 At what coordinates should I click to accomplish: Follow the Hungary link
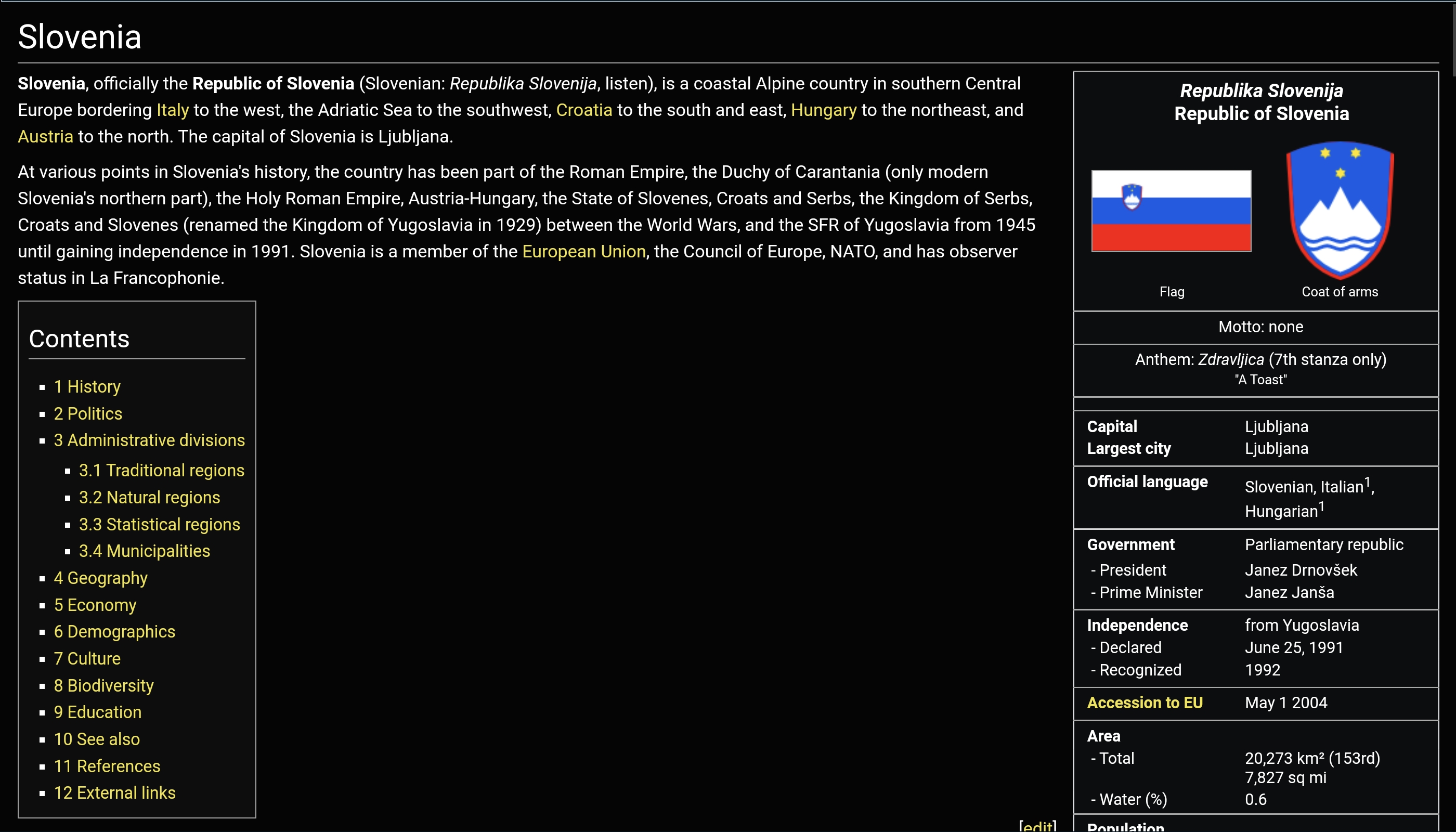[824, 110]
